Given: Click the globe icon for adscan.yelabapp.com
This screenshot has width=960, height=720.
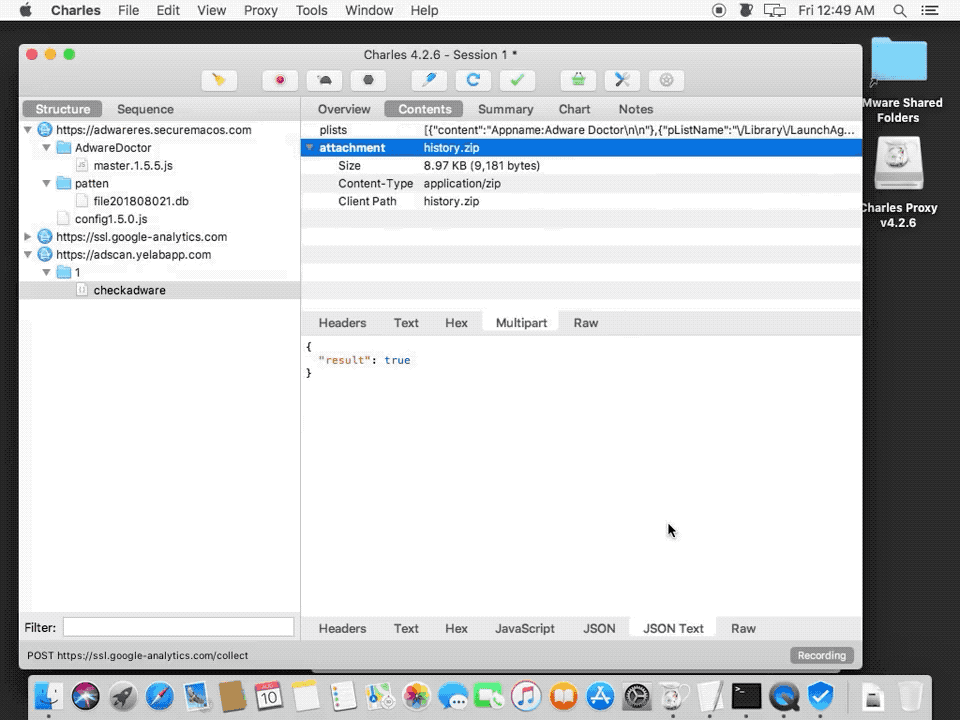Looking at the screenshot, I should click(x=45, y=254).
